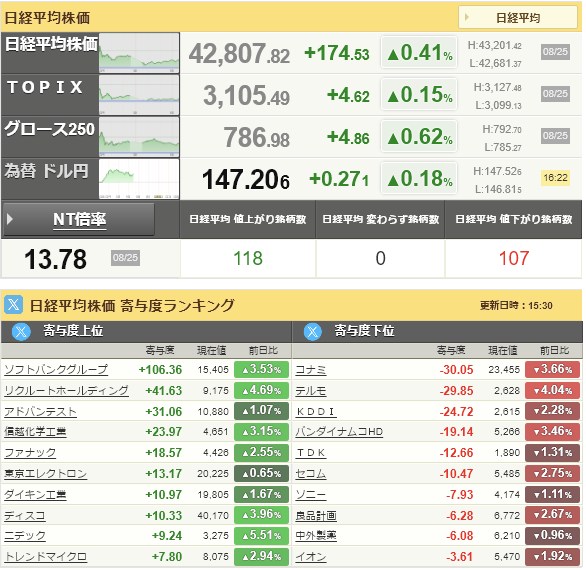
Task: Click the 日経平均 button at top right
Action: click(518, 18)
